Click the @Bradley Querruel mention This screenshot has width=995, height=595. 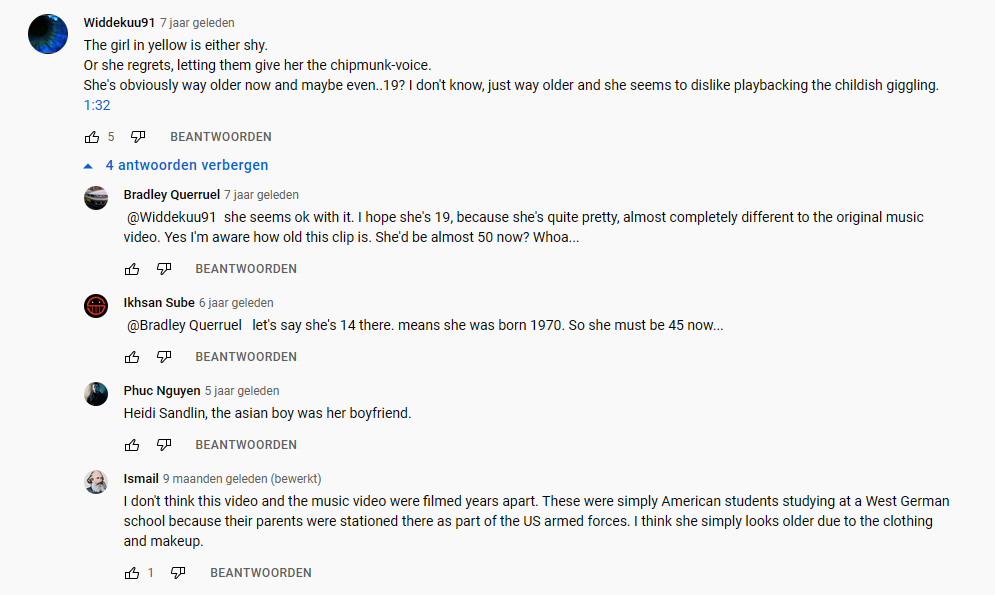(184, 325)
